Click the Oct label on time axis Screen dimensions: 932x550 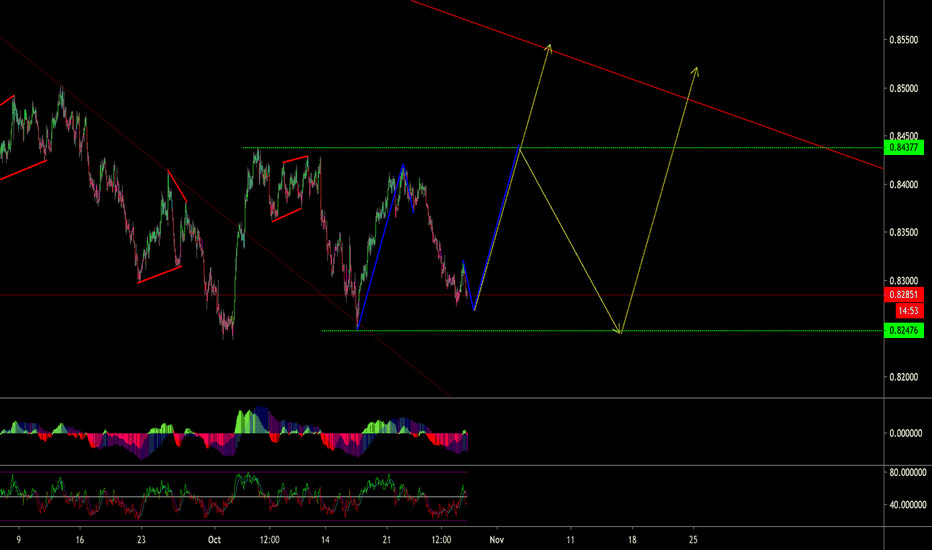coord(214,540)
